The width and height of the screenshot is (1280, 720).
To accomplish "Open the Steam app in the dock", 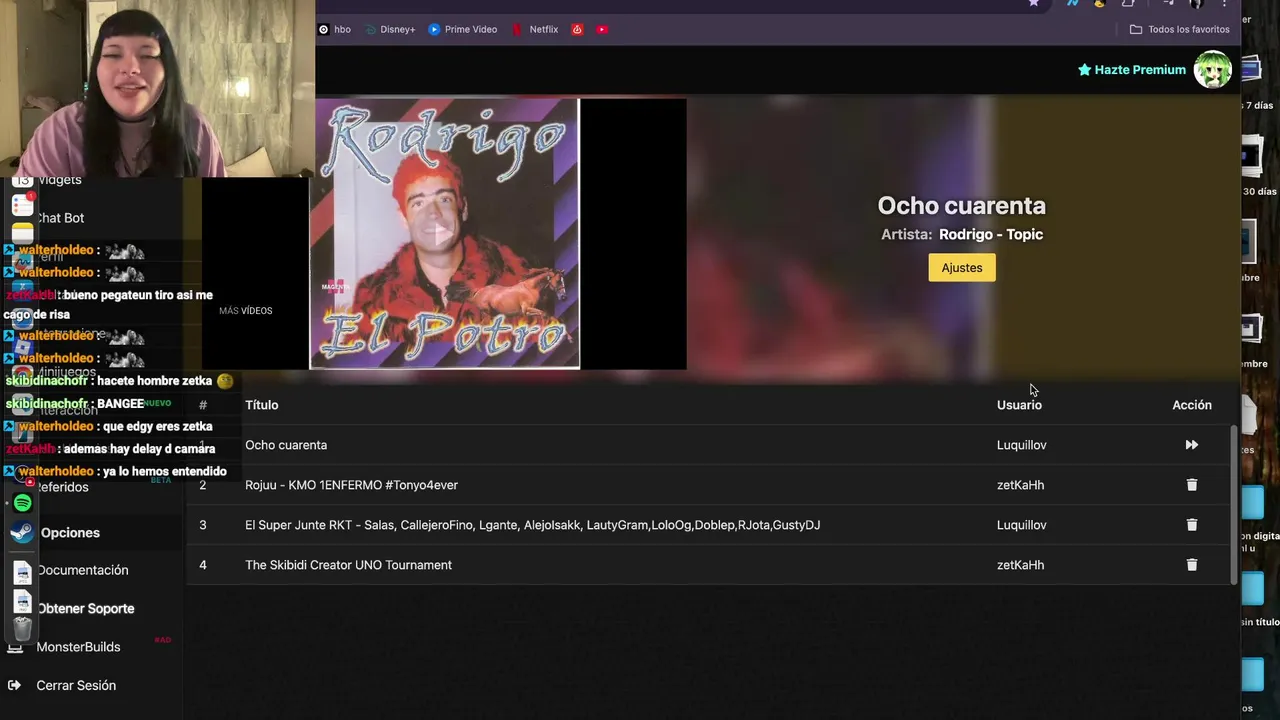I will pos(22,533).
